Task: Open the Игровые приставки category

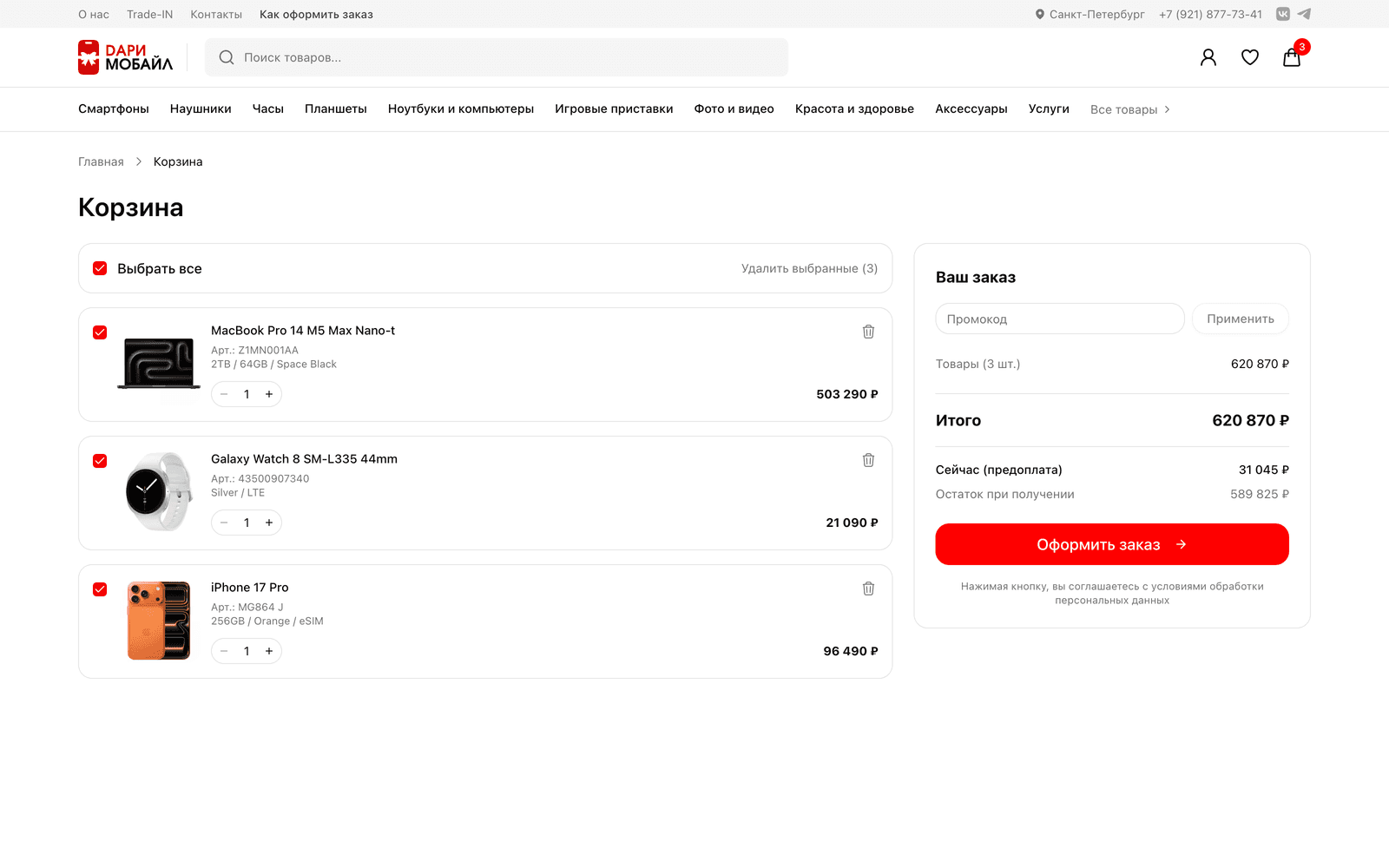Action: pos(614,108)
